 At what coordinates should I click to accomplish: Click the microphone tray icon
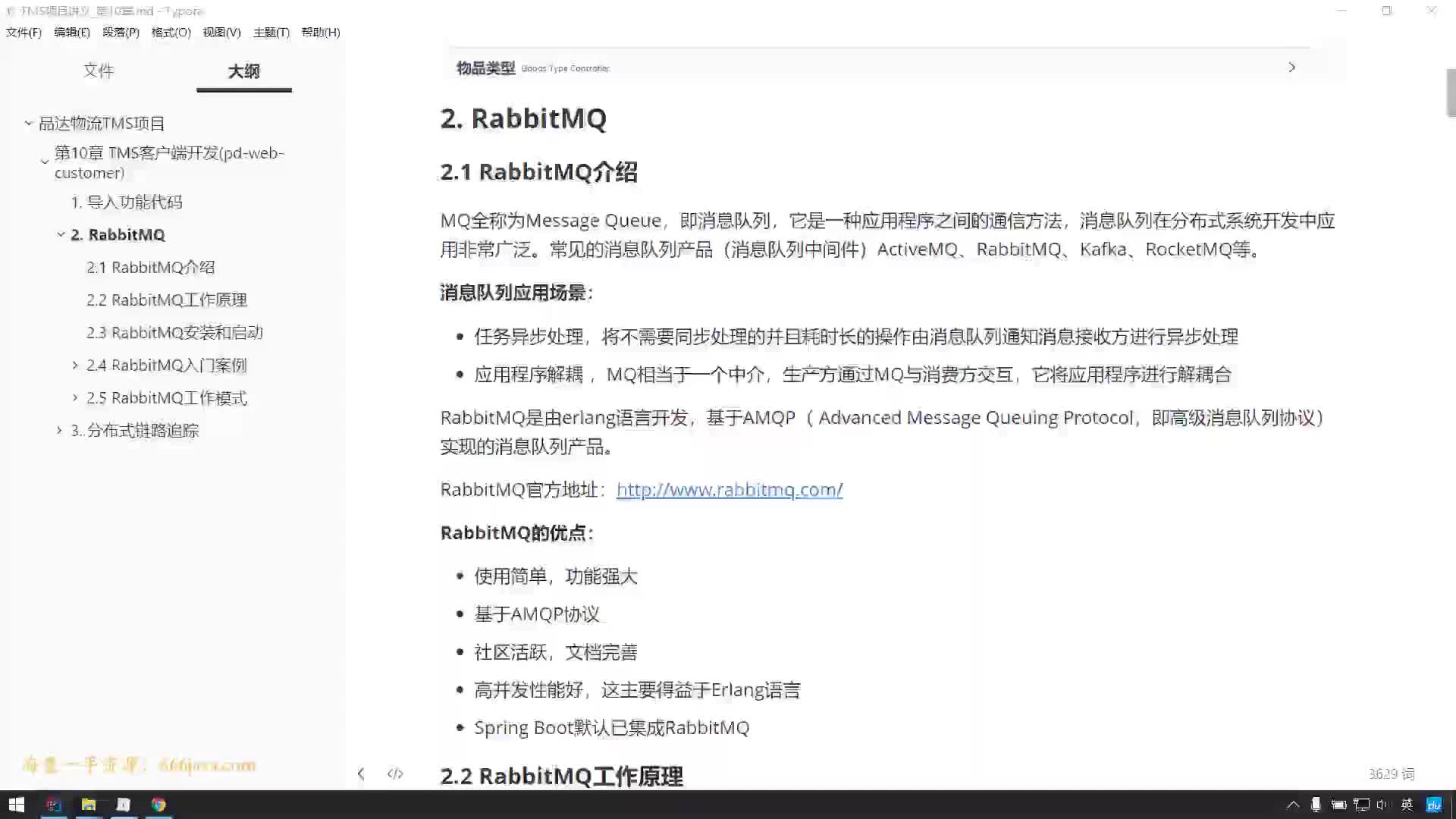pos(1316,805)
